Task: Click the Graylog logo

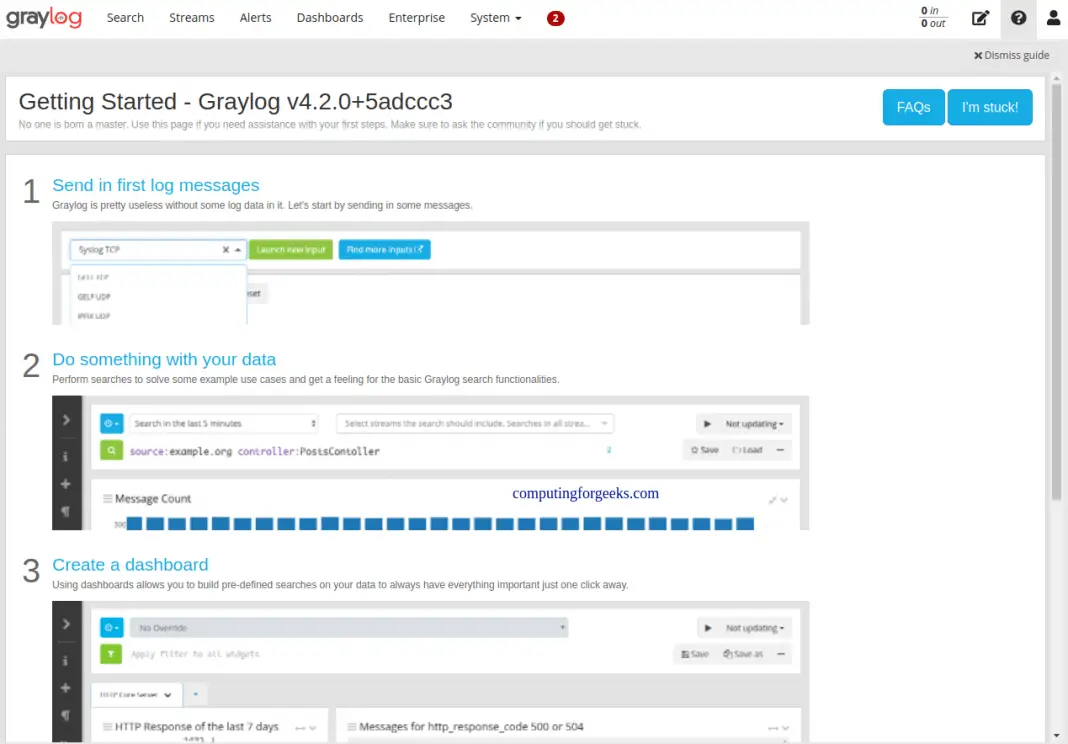Action: [x=44, y=17]
